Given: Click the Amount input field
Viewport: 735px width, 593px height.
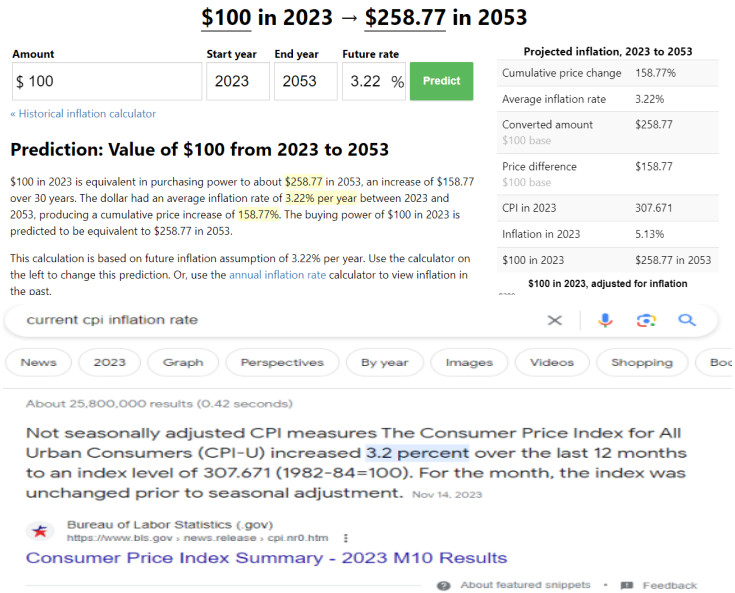Looking at the screenshot, I should pos(107,81).
